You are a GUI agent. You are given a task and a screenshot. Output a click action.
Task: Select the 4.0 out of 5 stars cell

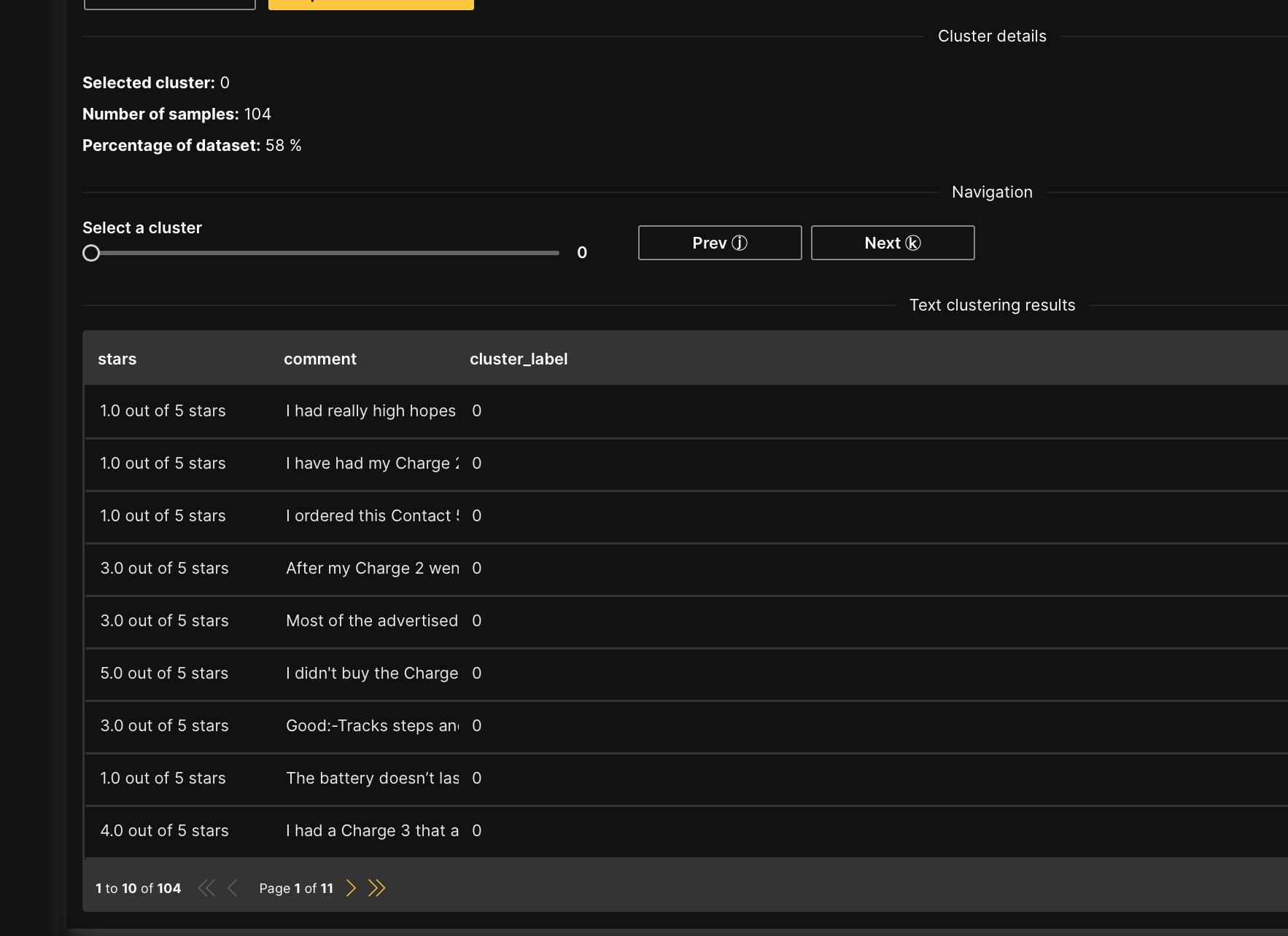(164, 831)
